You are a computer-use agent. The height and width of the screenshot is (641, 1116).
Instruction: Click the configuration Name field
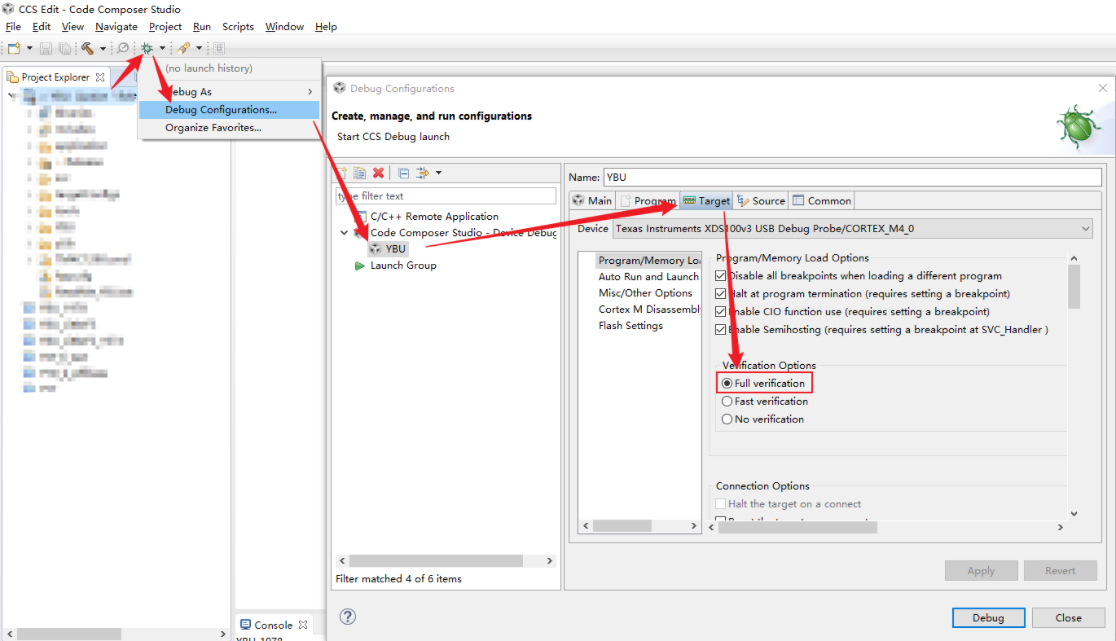(852, 177)
